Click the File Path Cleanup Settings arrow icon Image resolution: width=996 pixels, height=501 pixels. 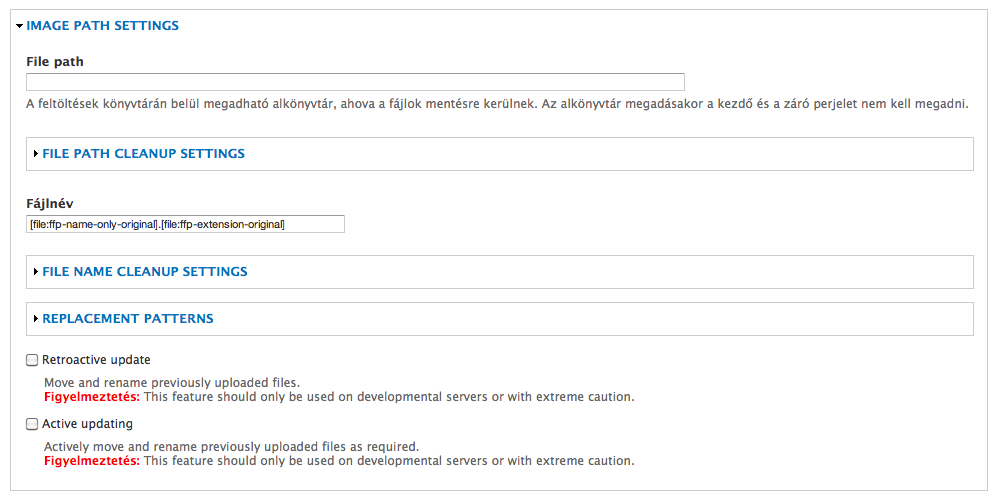pyautogui.click(x=36, y=154)
